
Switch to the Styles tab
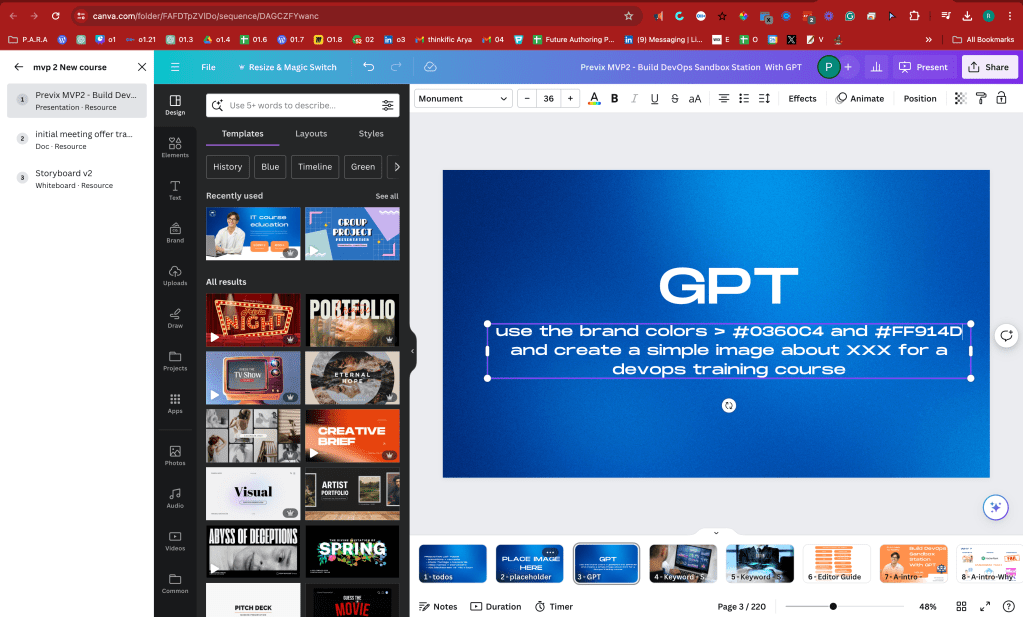pyautogui.click(x=371, y=134)
